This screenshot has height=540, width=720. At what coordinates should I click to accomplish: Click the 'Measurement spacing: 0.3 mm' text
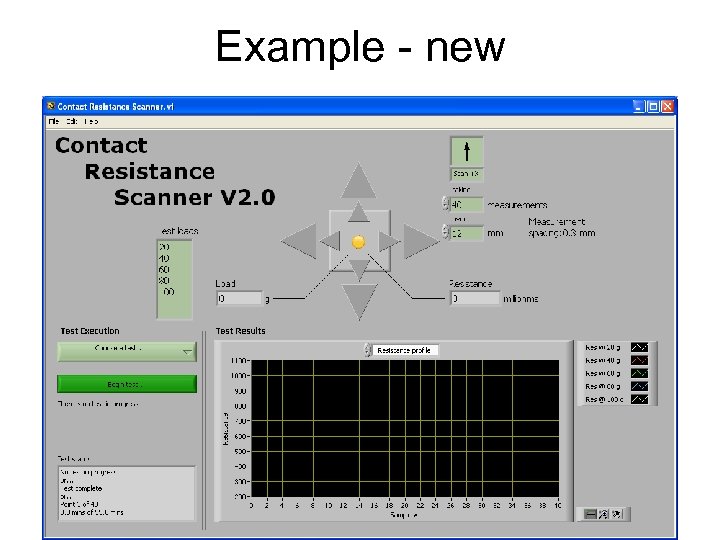(x=562, y=227)
